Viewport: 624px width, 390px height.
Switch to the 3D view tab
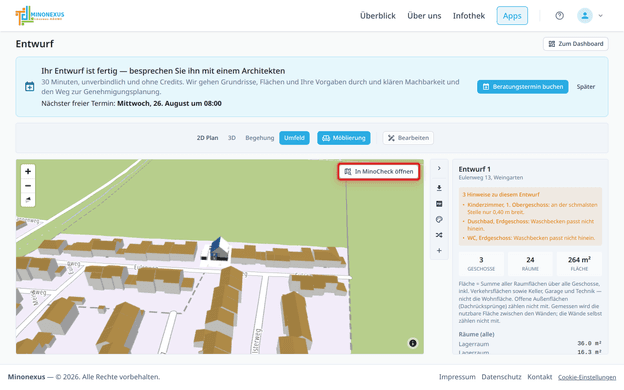(x=232, y=138)
